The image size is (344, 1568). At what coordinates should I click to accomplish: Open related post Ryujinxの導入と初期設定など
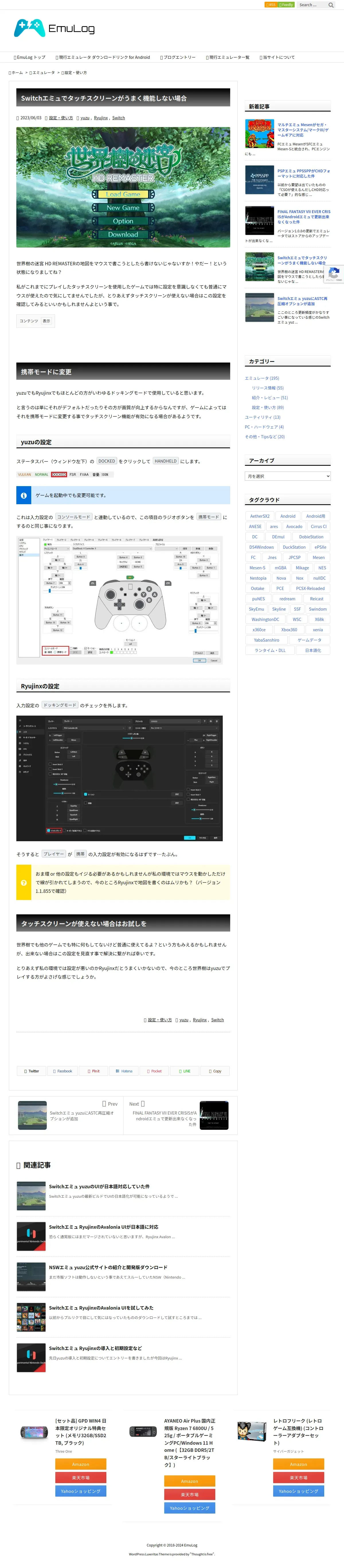click(x=95, y=1348)
